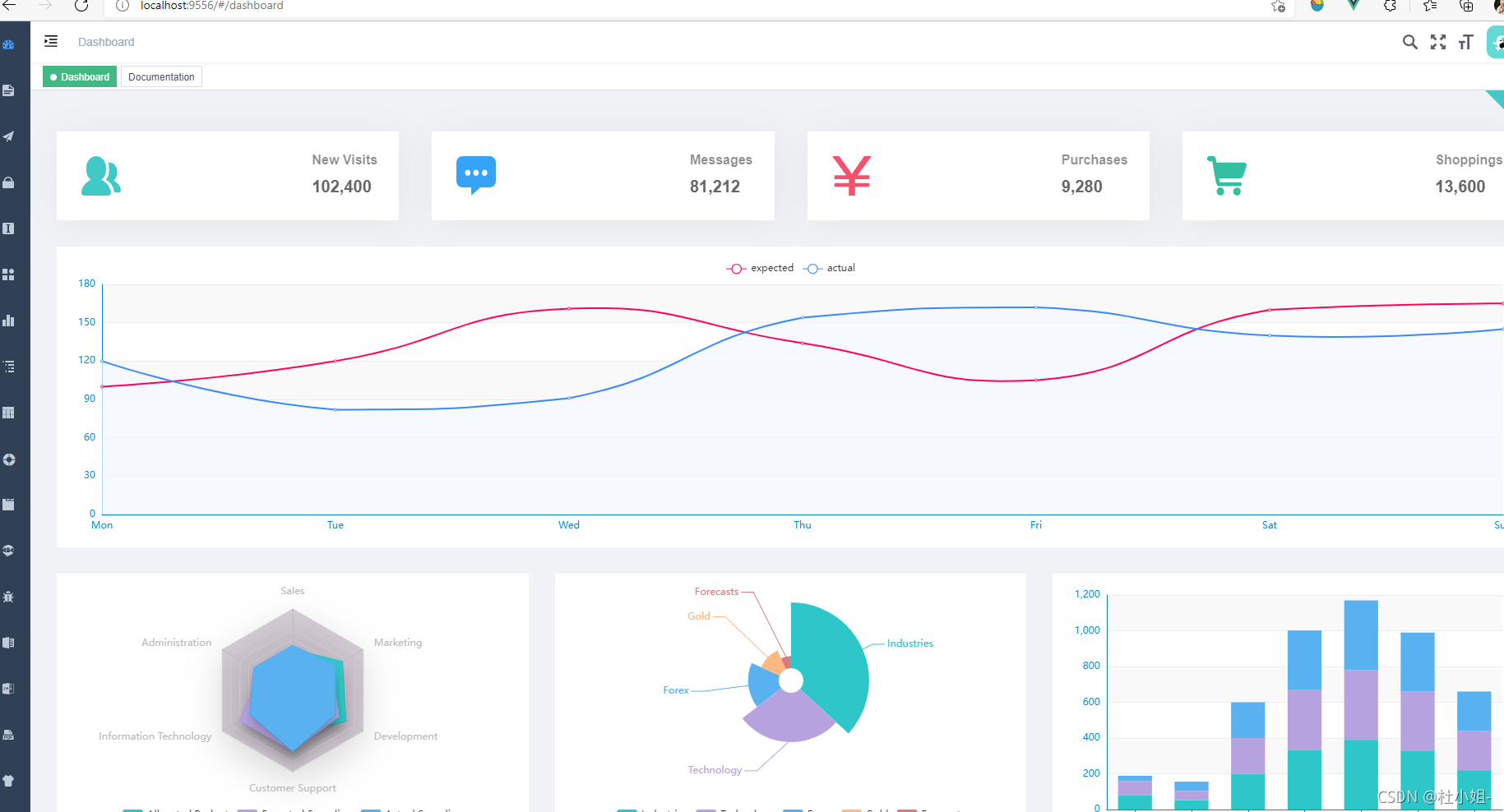Screen dimensions: 1504x812
Task: Click the Theme shirt icon in sidebar
Action: click(9, 781)
